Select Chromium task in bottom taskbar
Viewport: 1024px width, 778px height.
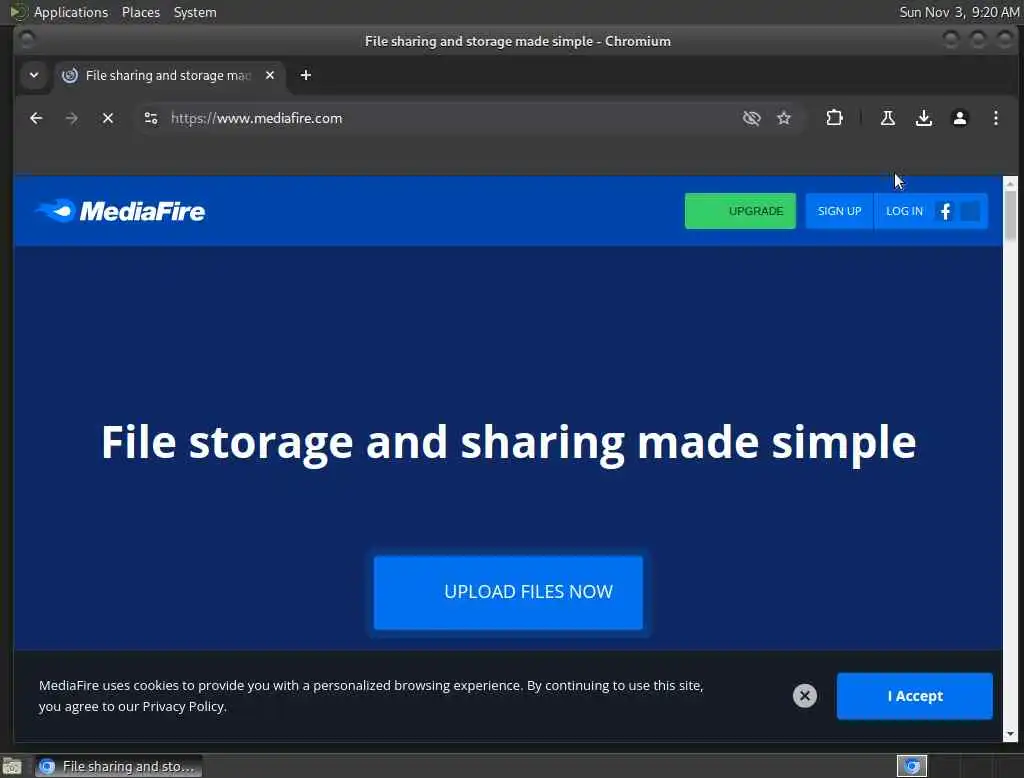click(x=118, y=766)
